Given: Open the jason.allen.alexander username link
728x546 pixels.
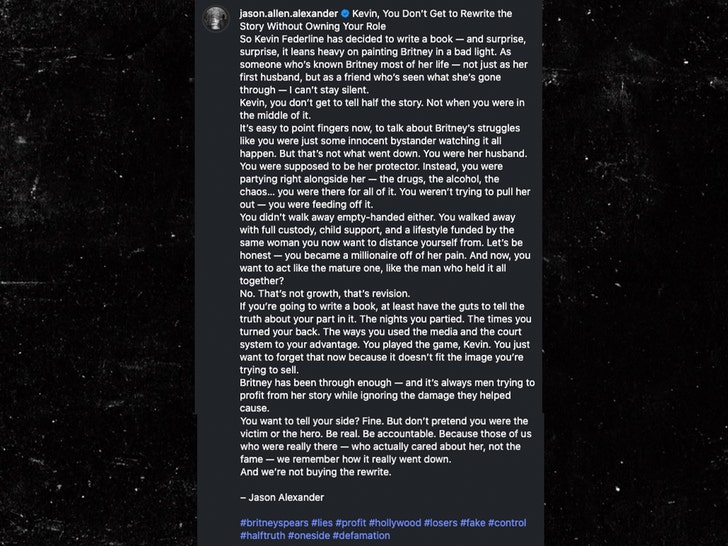Looking at the screenshot, I should coord(288,13).
